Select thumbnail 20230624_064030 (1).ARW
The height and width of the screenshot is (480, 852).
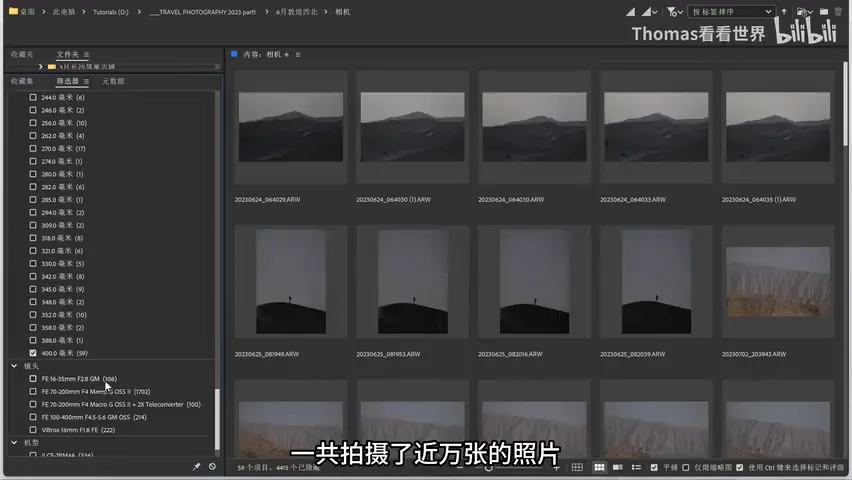(412, 127)
